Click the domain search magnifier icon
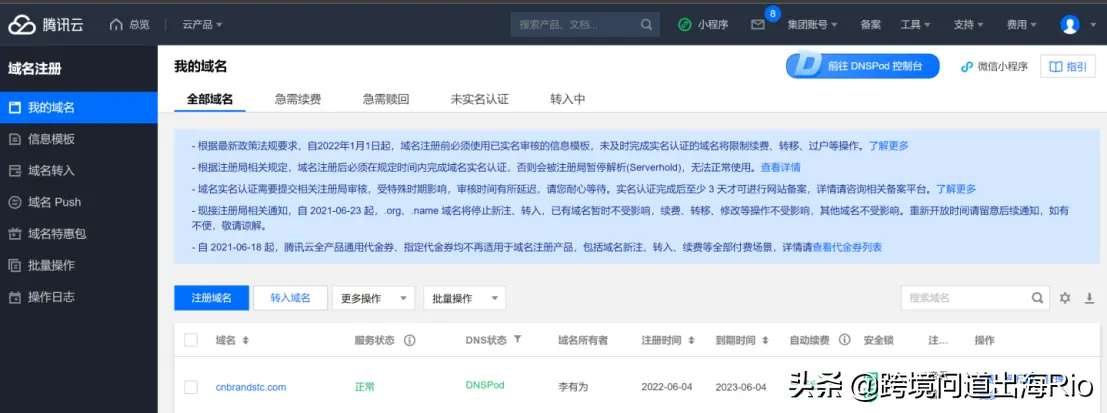Image resolution: width=1107 pixels, height=413 pixels. (1037, 298)
